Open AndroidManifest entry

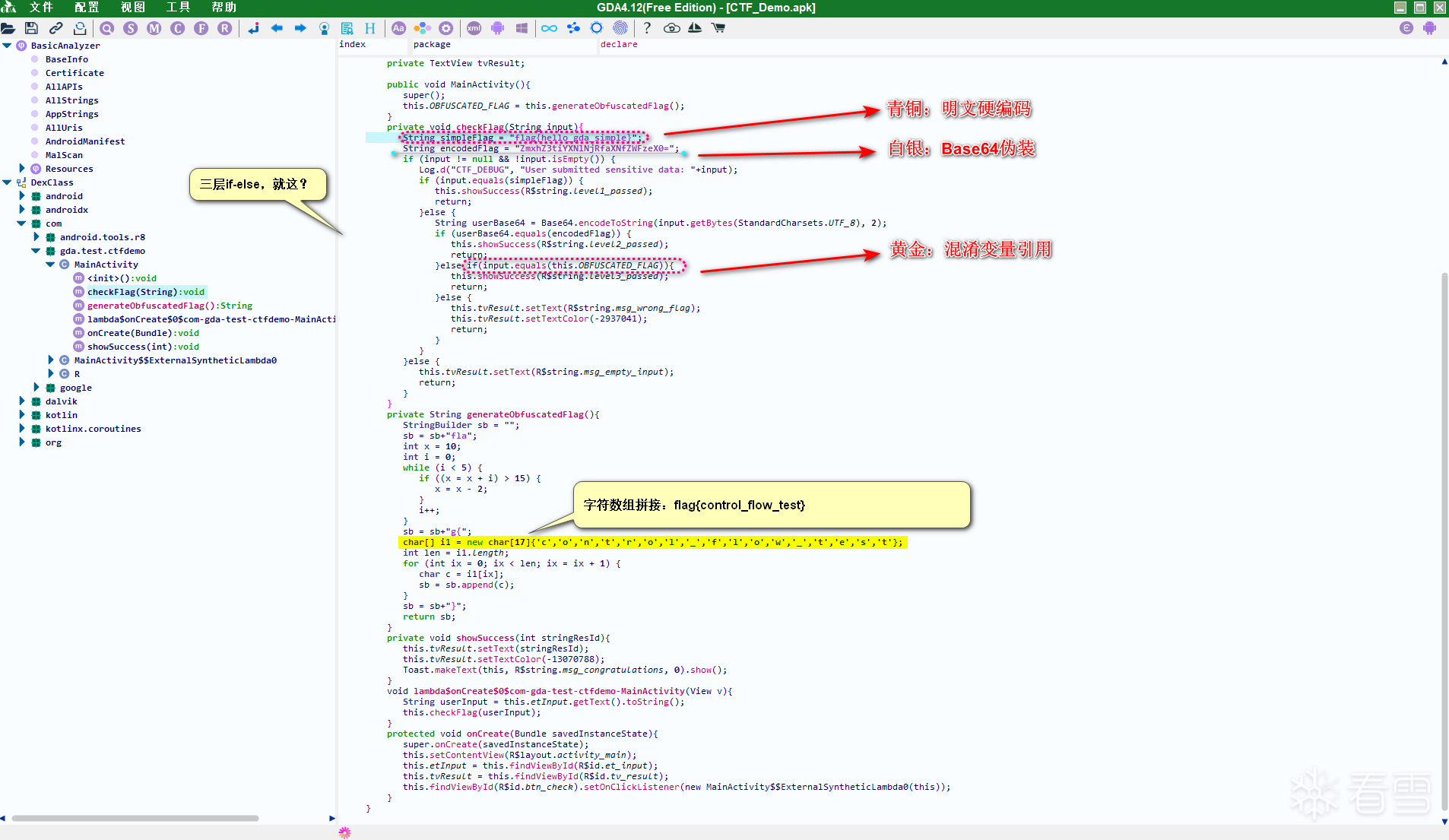[x=84, y=141]
